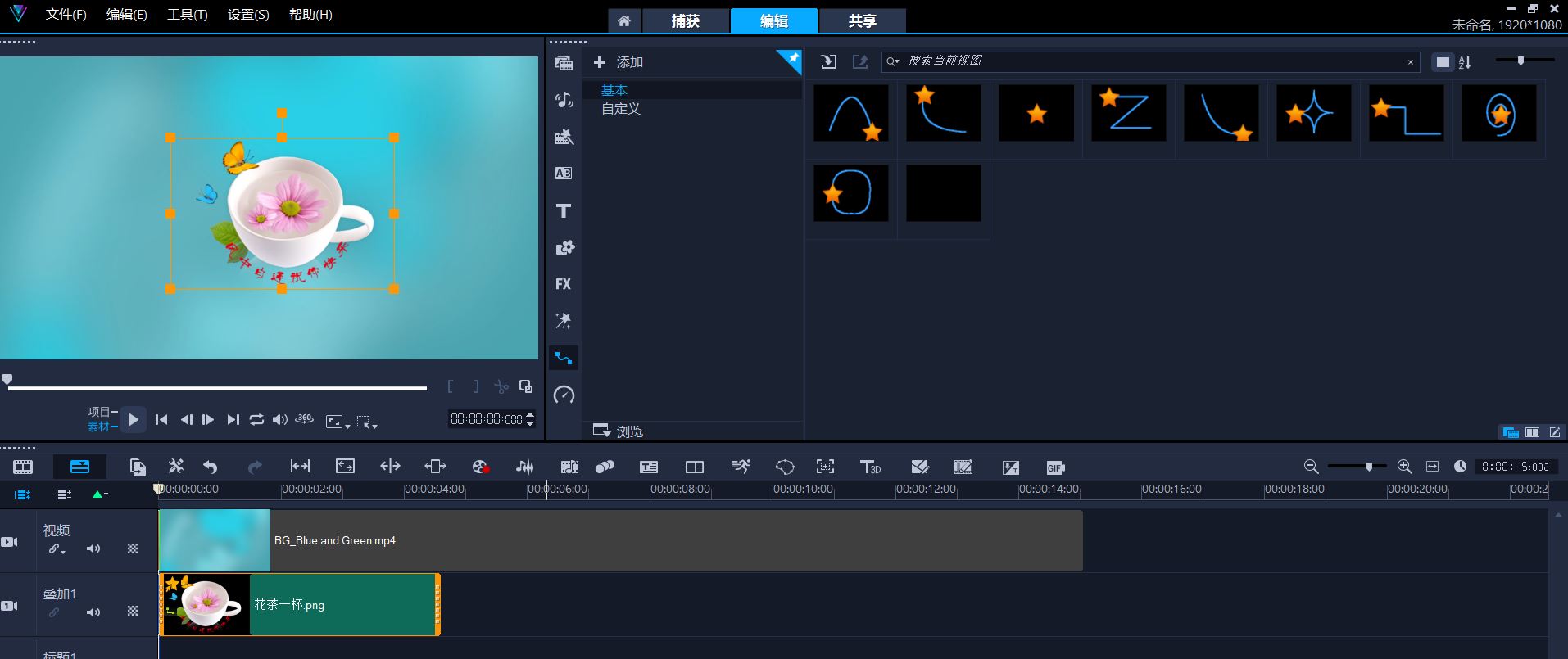1568x659 pixels.
Task: Switch to Timeline View
Action: (79, 467)
